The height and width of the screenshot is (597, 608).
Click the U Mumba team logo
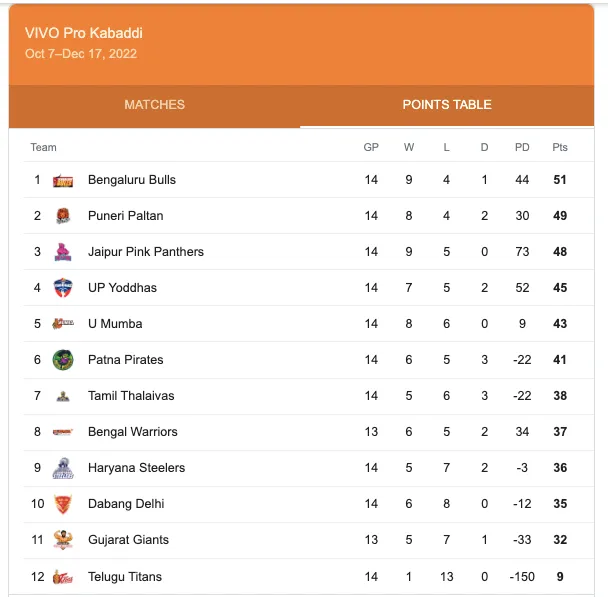[x=63, y=323]
